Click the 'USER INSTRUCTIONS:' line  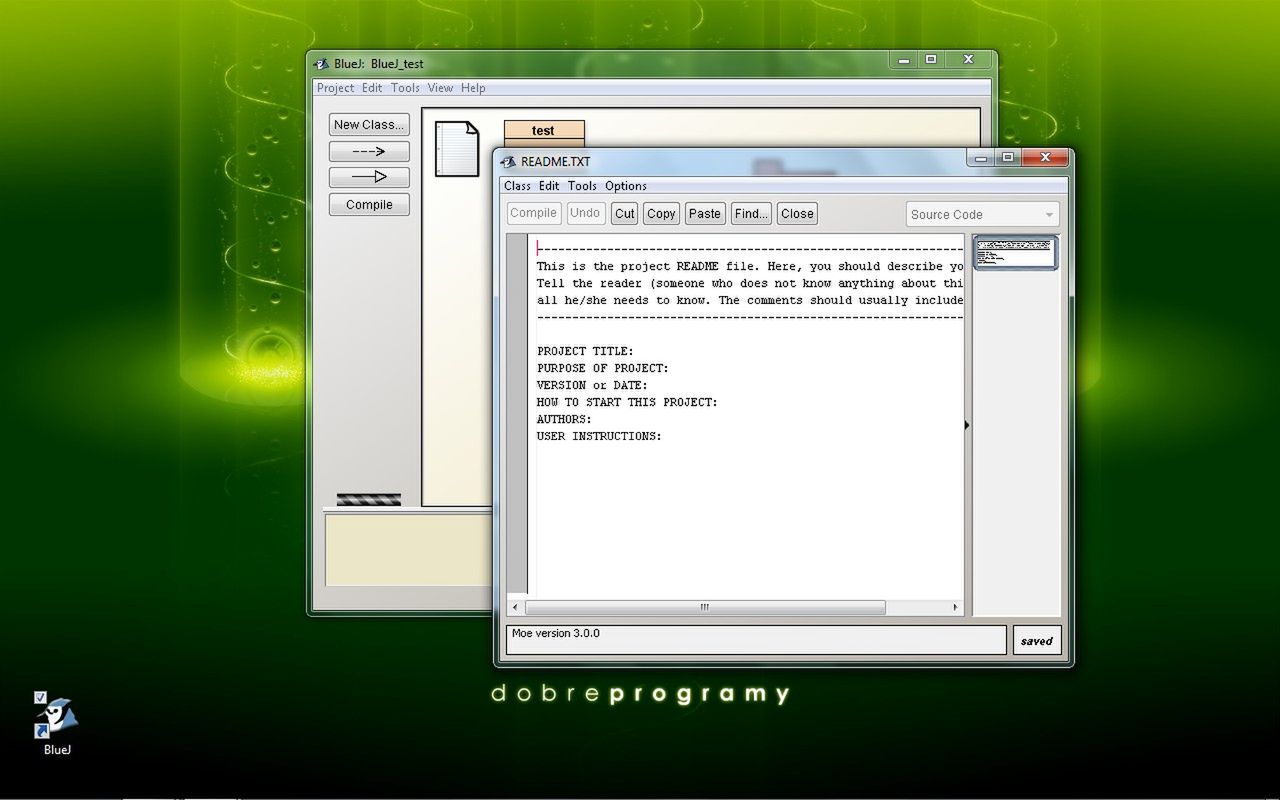599,436
